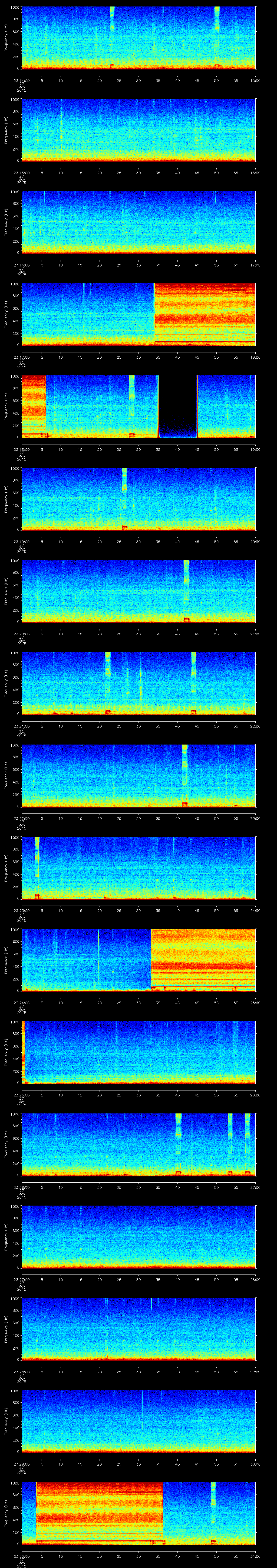Viewport: 277px width, 1568px height.
Task: Click the 24:00 end time label
Action: pyautogui.click(x=256, y=910)
